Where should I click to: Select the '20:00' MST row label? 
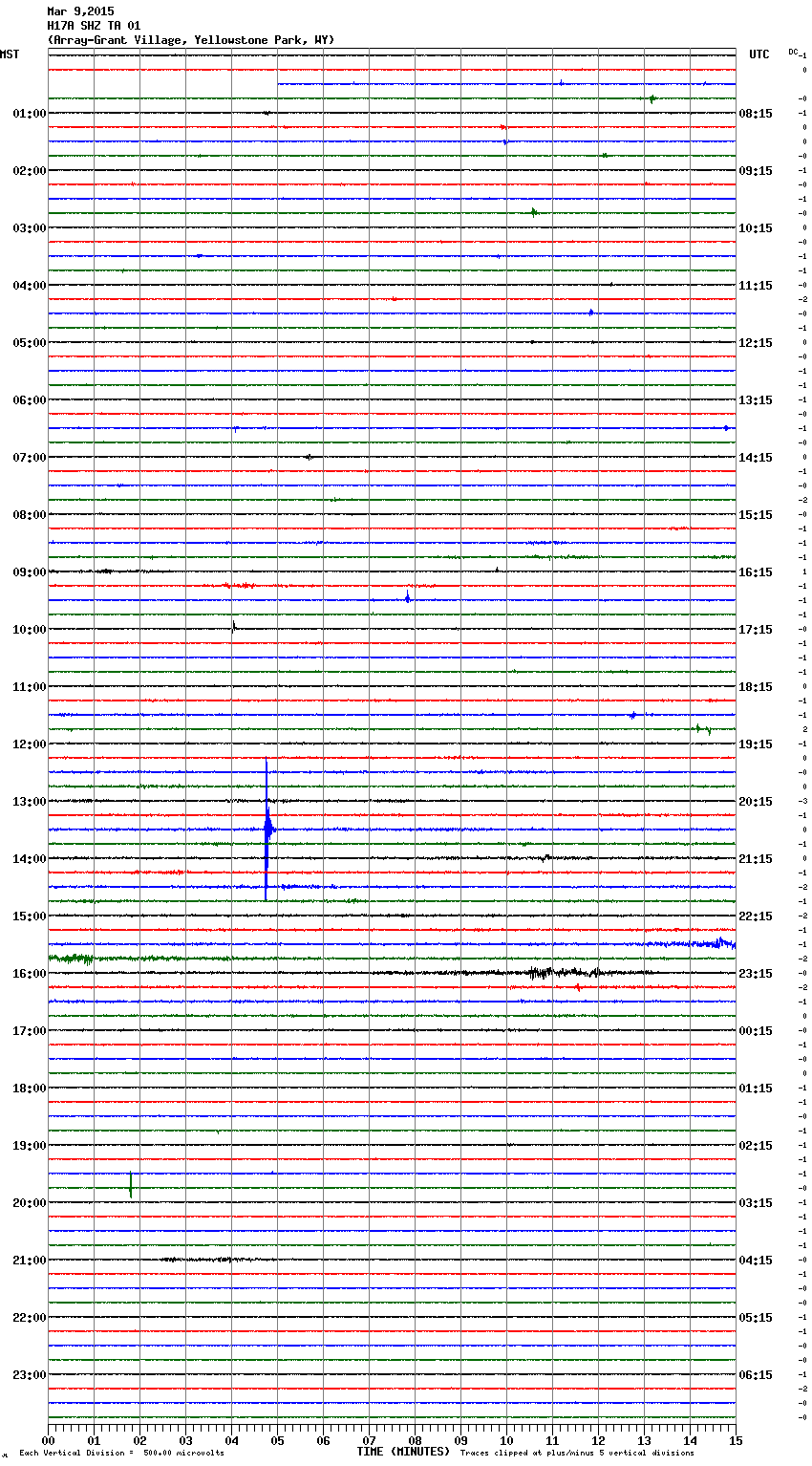30,1203
